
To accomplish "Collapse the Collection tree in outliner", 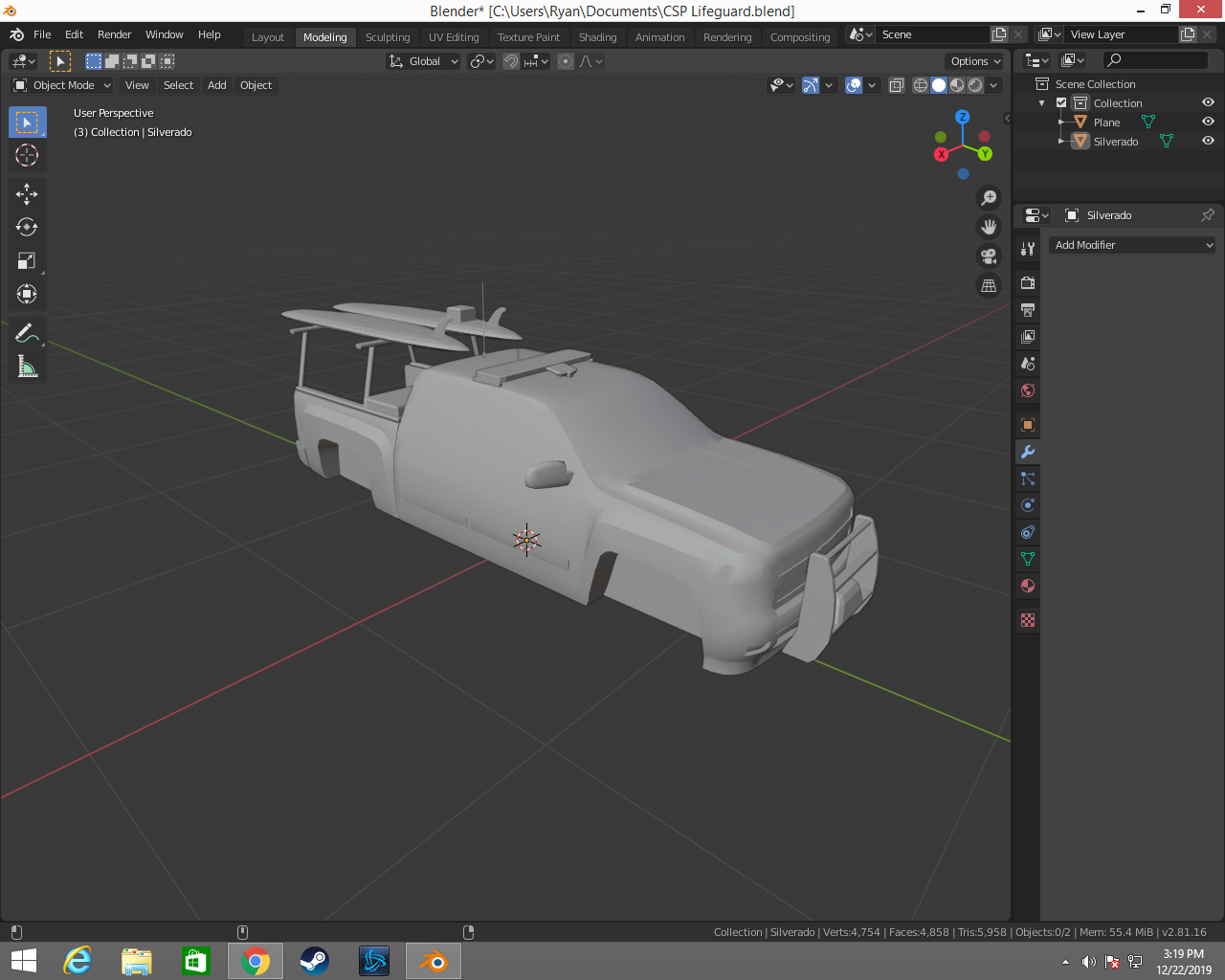I will click(1042, 103).
